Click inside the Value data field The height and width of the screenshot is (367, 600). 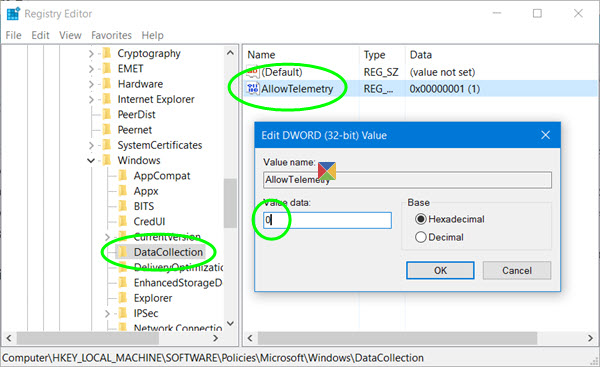[x=328, y=220]
